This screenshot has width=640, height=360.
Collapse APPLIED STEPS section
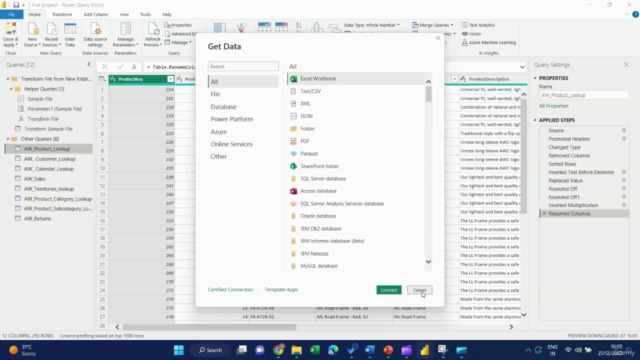click(535, 120)
